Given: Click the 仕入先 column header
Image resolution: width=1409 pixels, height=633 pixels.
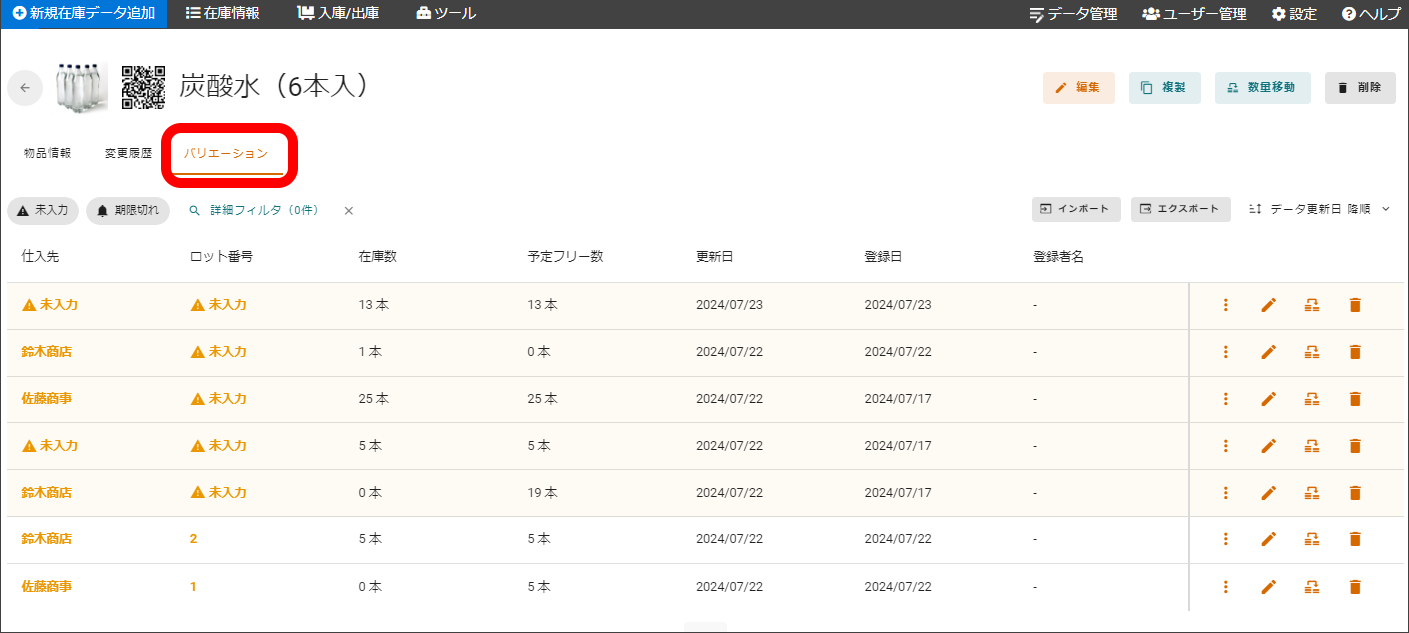Looking at the screenshot, I should 41,257.
